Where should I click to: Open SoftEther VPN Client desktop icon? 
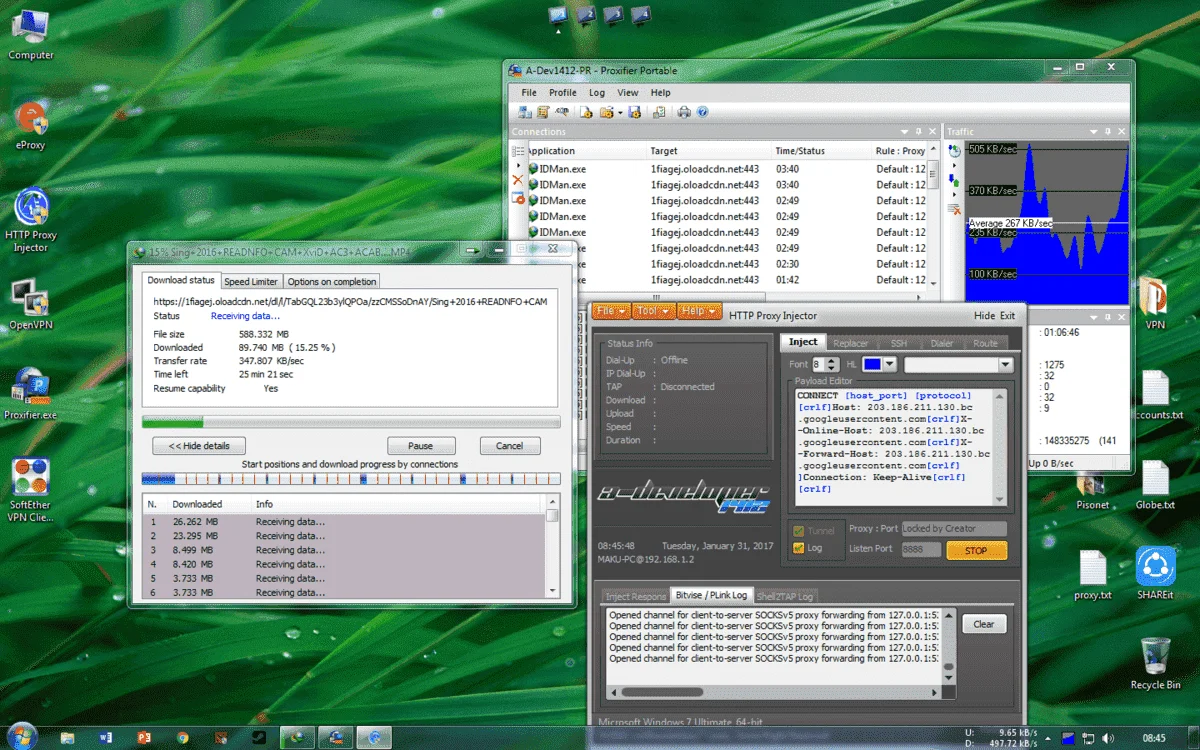pos(31,490)
